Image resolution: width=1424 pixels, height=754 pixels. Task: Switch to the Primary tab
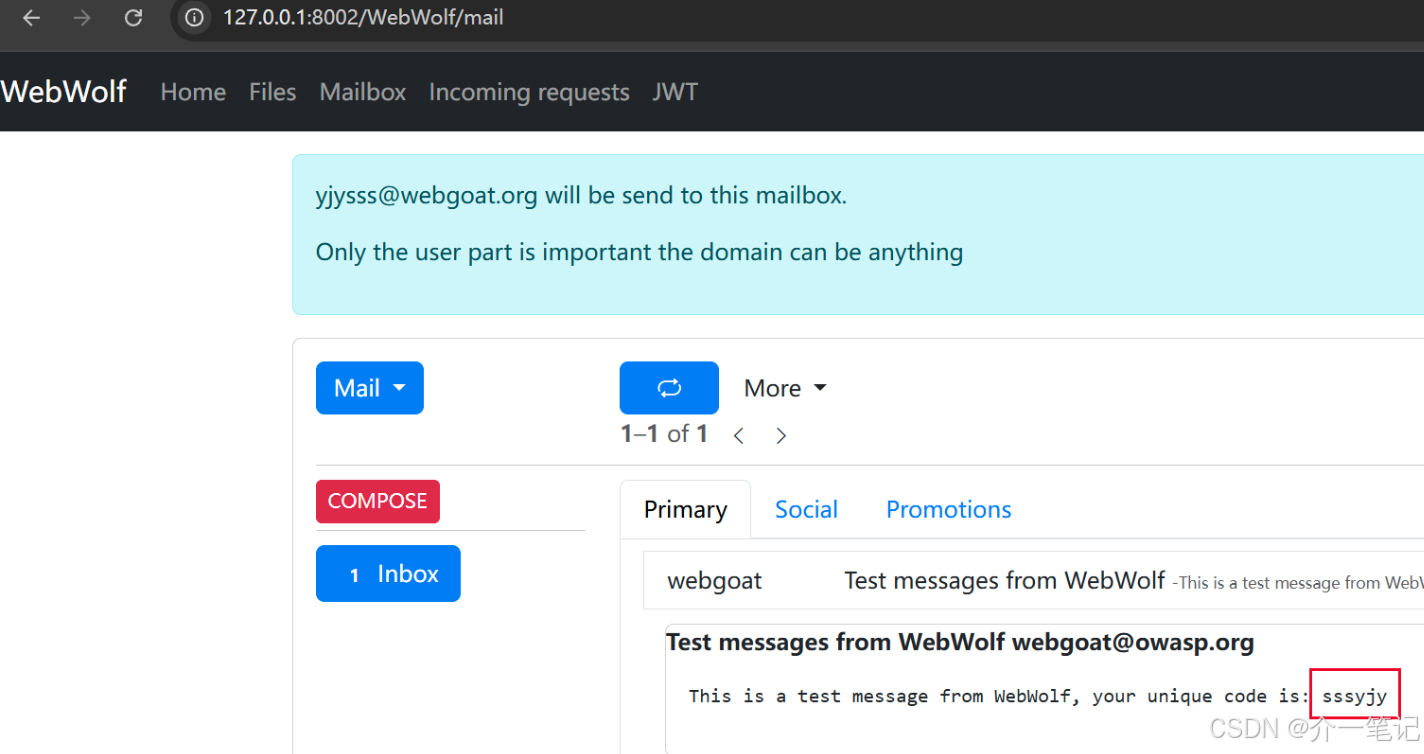pos(685,510)
